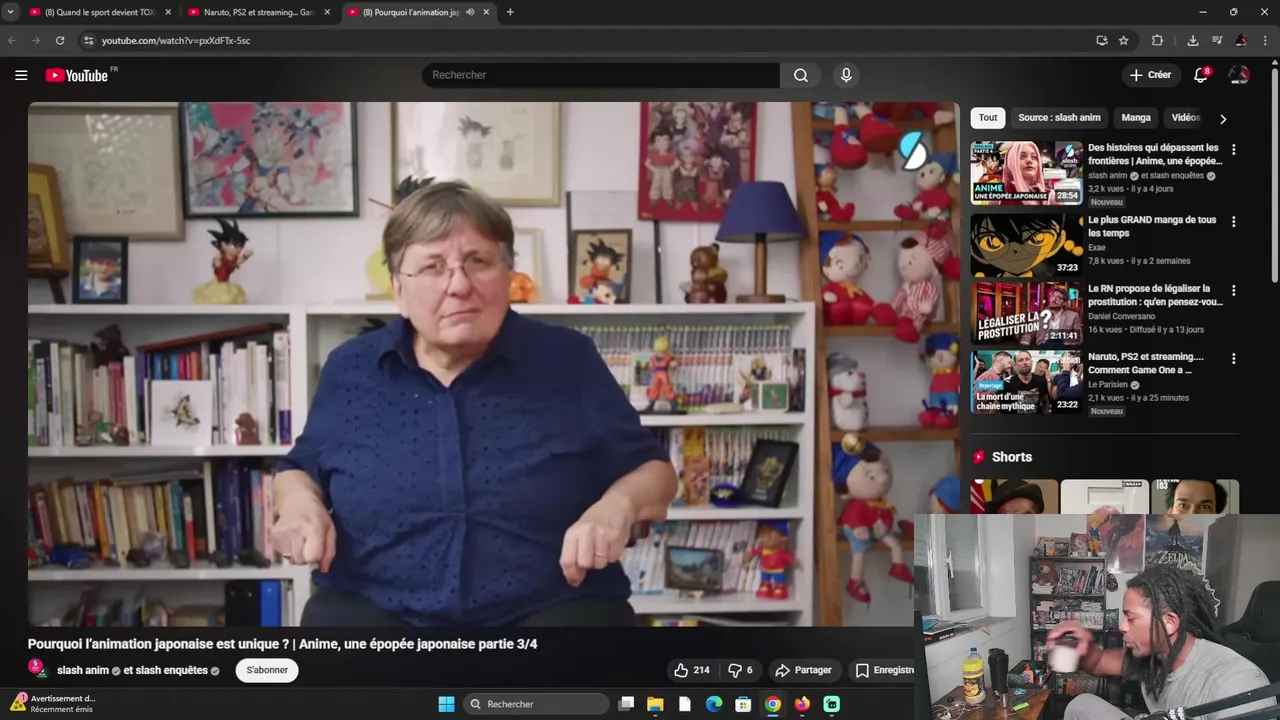Close the Pourquoi l'animation browser tab
The image size is (1280, 720).
click(487, 12)
